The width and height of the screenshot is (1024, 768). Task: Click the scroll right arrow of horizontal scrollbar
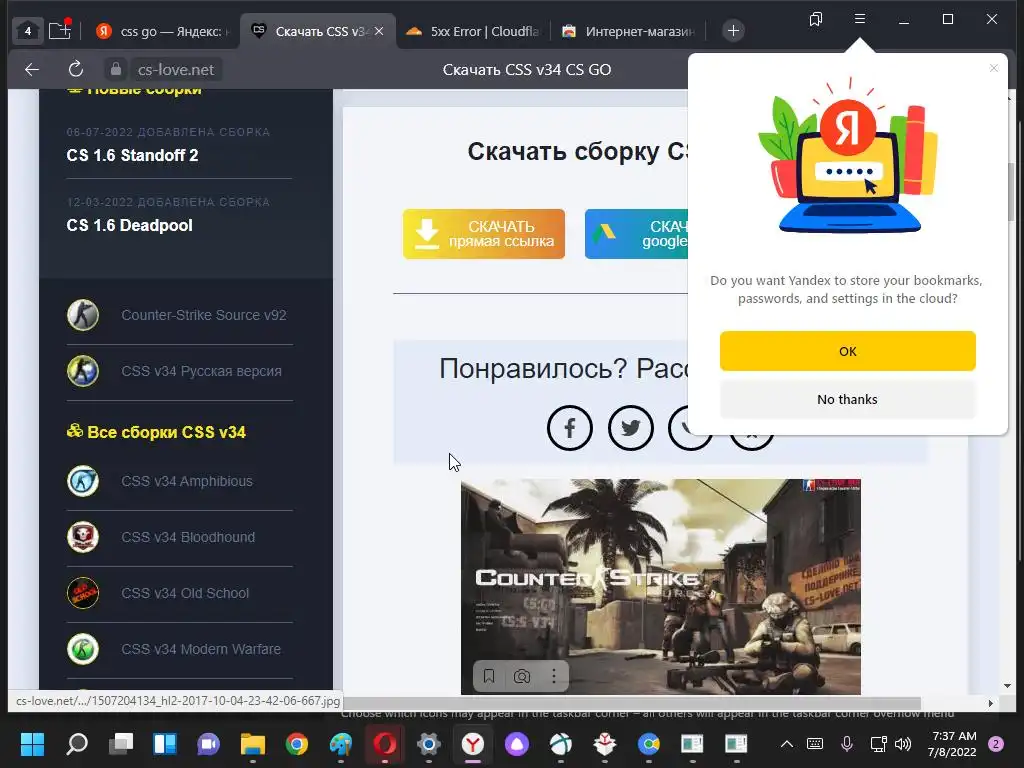(x=991, y=703)
